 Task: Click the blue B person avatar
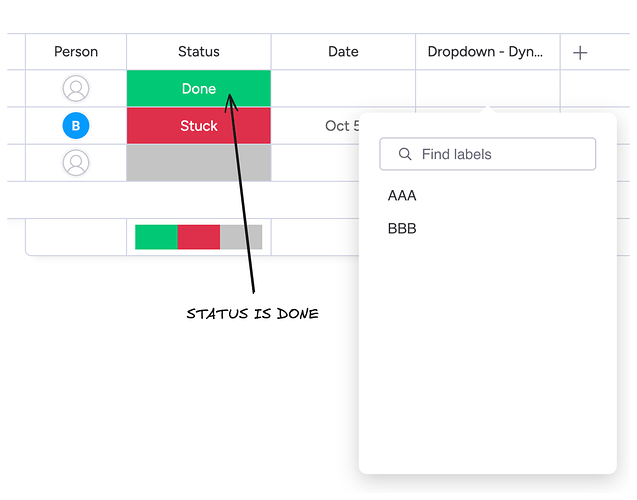76,126
